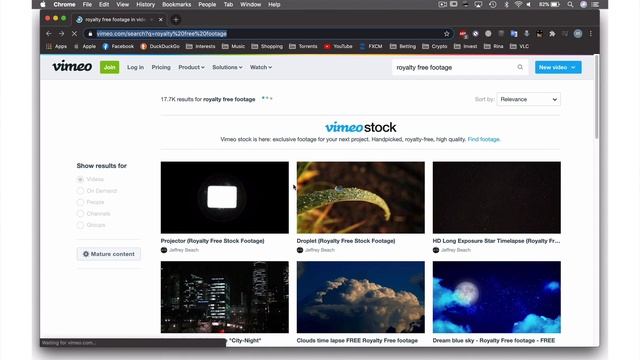Open the New video dropdown button
Screen dimensions: 640x360
[x=558, y=67]
